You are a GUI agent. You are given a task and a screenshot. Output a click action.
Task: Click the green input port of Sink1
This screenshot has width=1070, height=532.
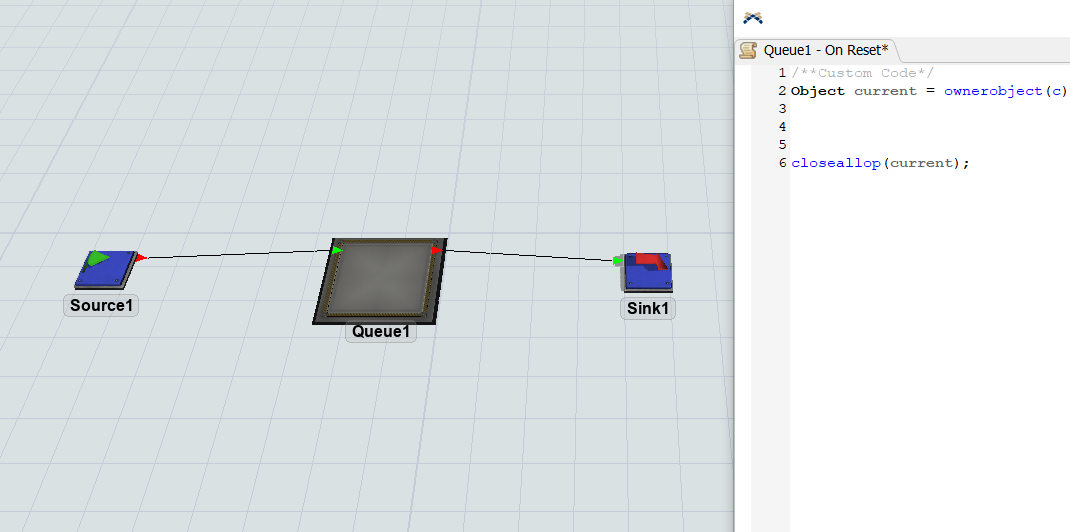click(618, 261)
